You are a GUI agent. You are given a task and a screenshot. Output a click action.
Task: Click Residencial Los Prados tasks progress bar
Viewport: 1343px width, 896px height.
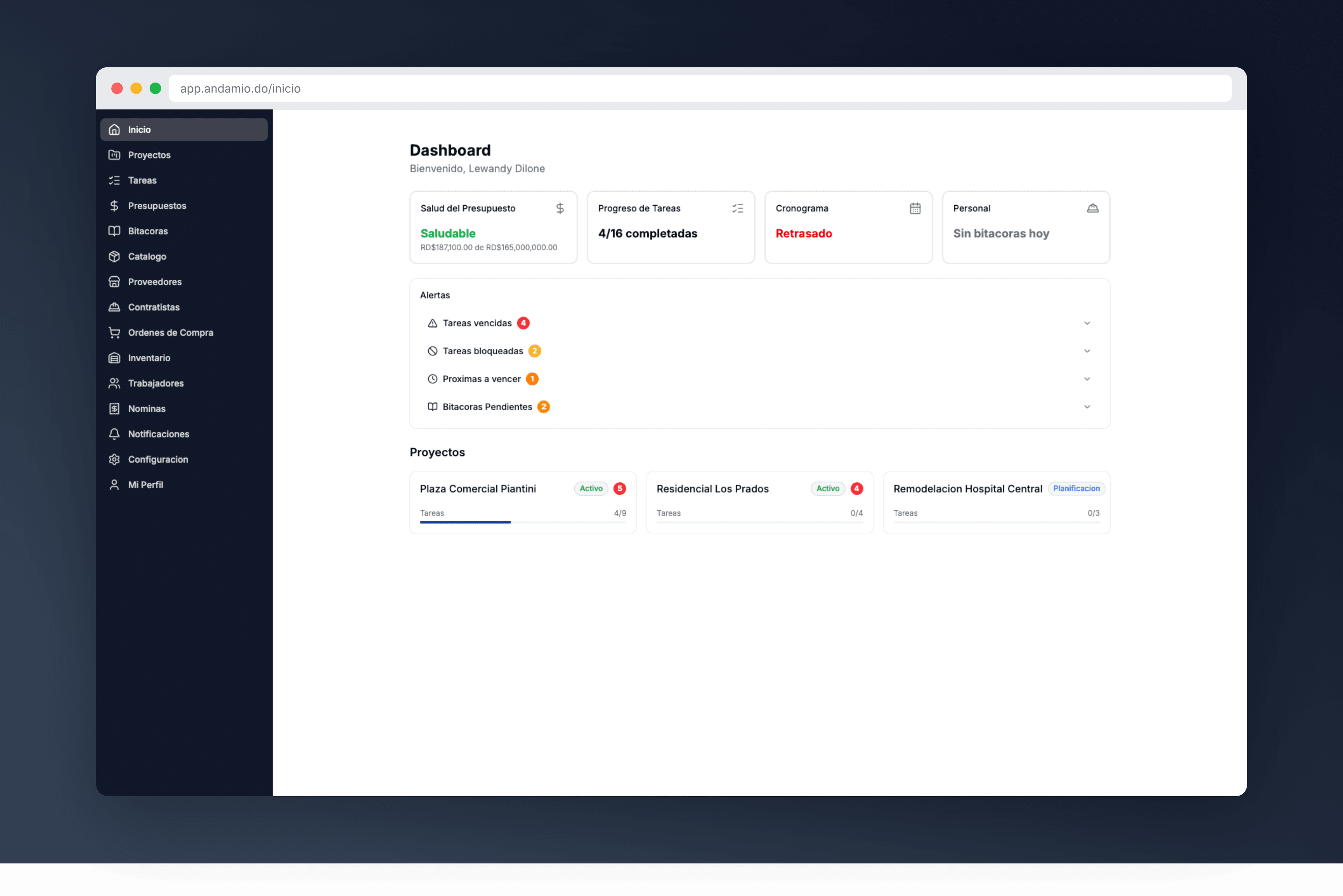(x=760, y=522)
